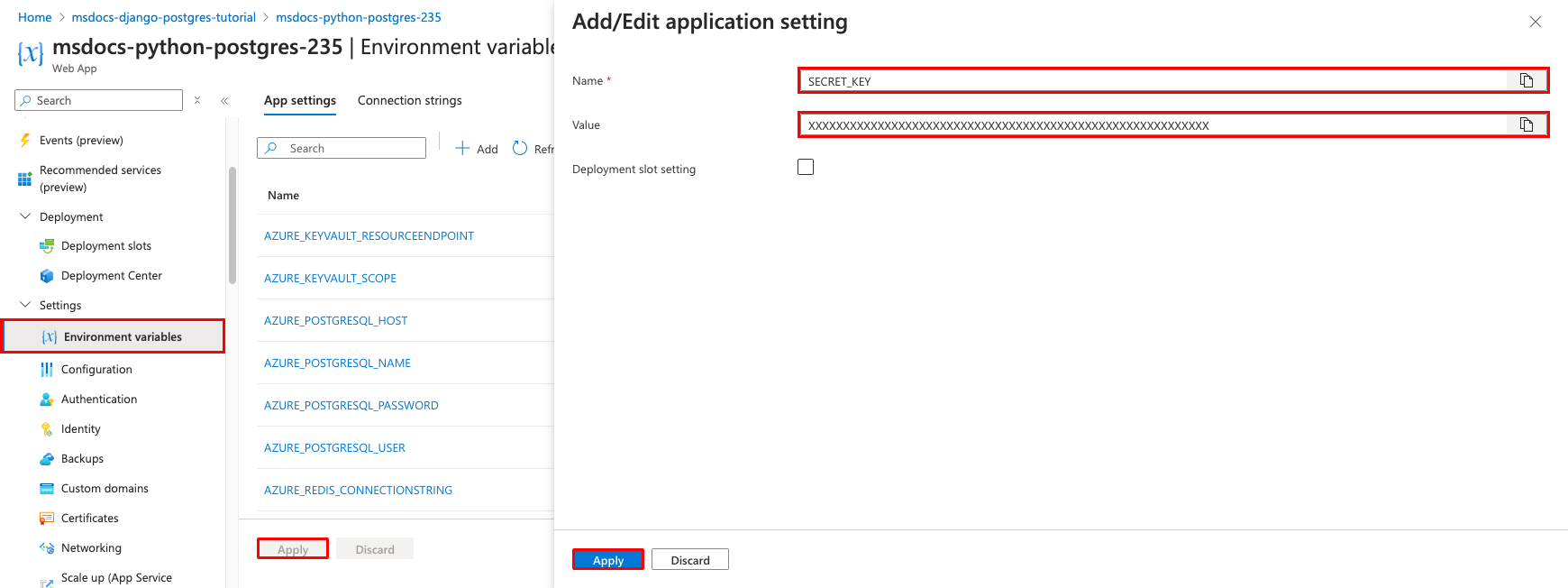The height and width of the screenshot is (588, 1568).
Task: Open AZURE_POSTGRESQL_PASSWORD setting link
Action: (x=351, y=406)
